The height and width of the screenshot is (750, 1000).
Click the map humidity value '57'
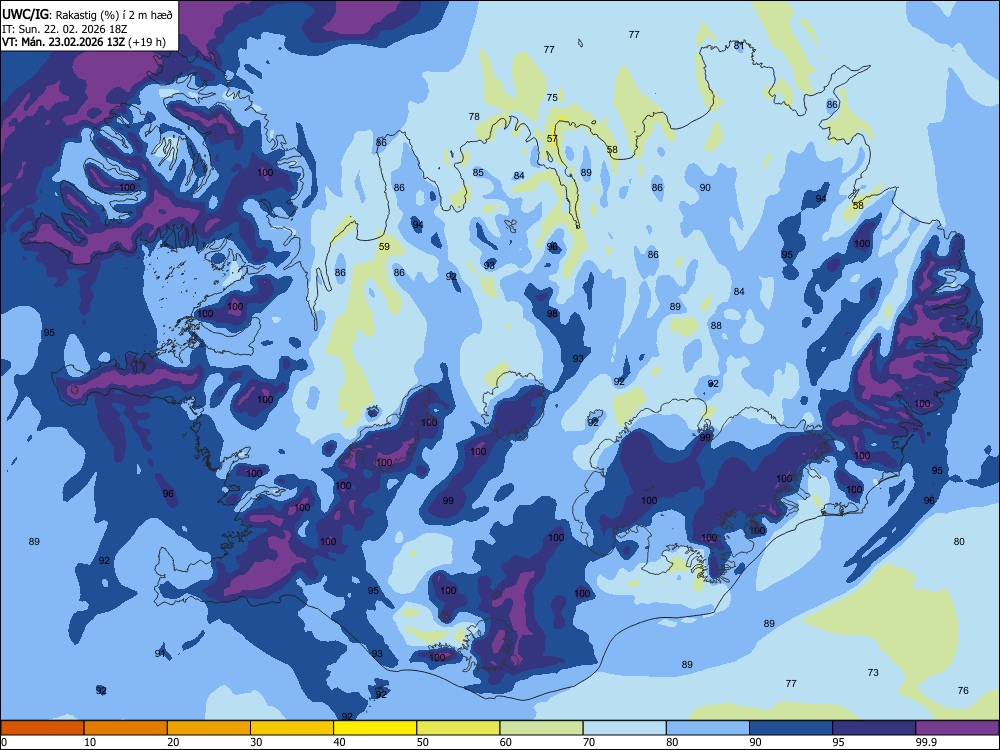[x=552, y=138]
